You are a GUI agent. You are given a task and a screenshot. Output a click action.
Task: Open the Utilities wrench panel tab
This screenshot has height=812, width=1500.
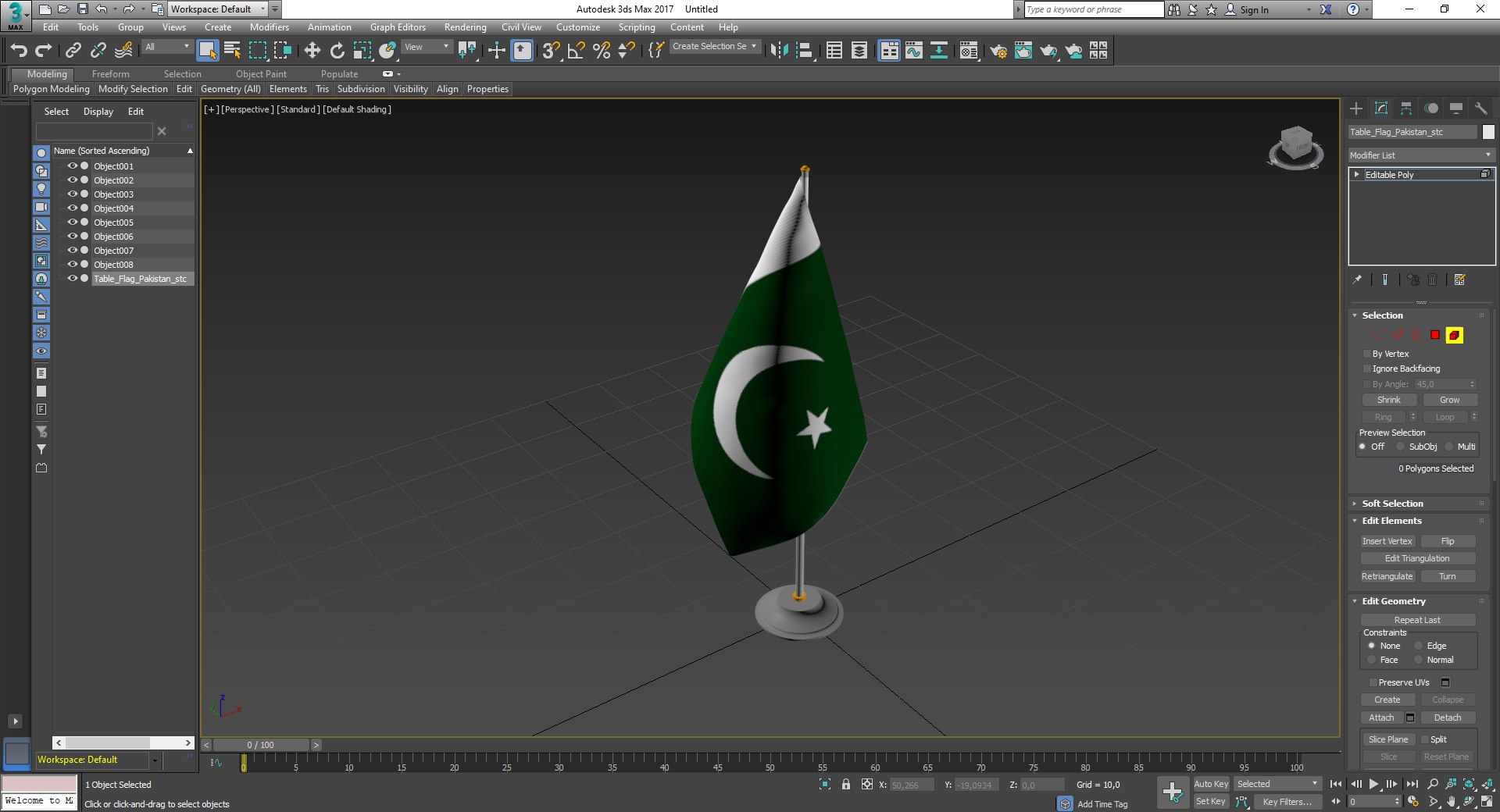pos(1481,109)
